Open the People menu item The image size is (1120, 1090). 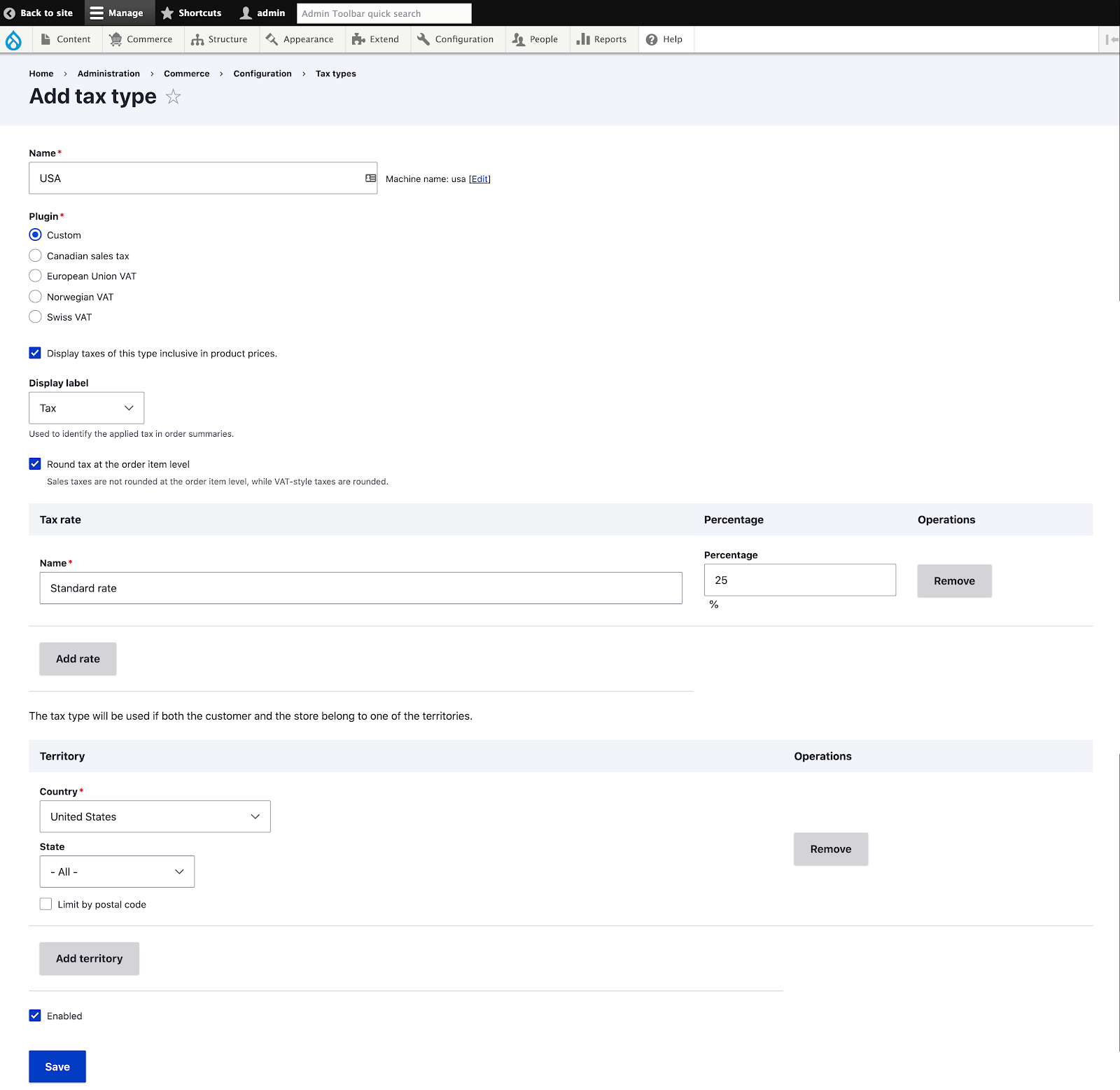click(x=535, y=39)
